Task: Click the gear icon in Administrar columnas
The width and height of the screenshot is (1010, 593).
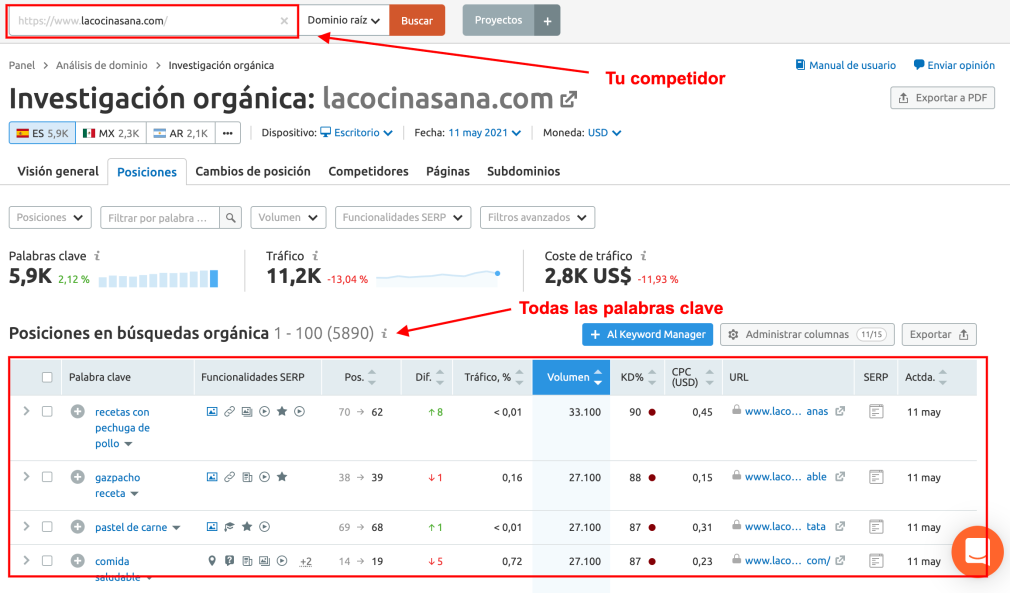Action: click(x=733, y=334)
